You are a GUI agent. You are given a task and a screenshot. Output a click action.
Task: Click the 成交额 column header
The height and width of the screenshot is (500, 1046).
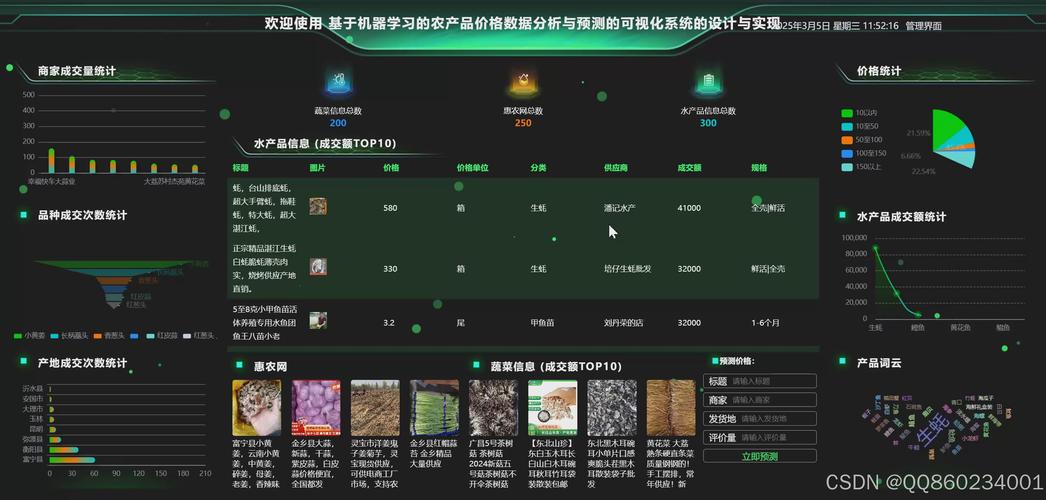[689, 168]
